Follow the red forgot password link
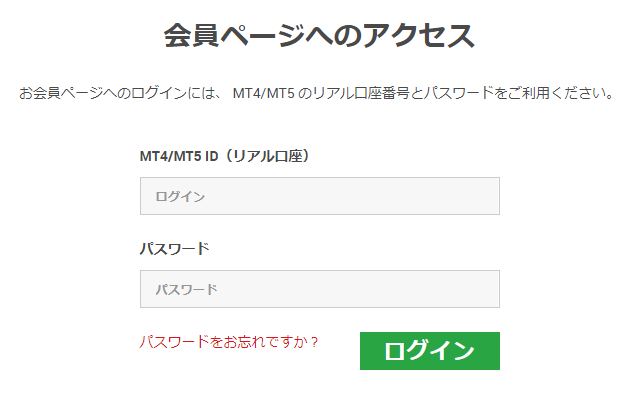Screen dimensions: 632x400 [x=229, y=342]
